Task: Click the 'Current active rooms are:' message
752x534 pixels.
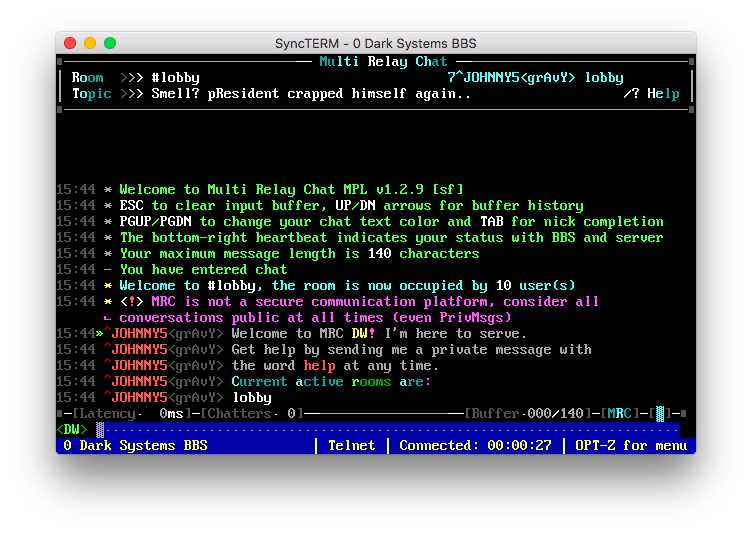Action: (331, 381)
